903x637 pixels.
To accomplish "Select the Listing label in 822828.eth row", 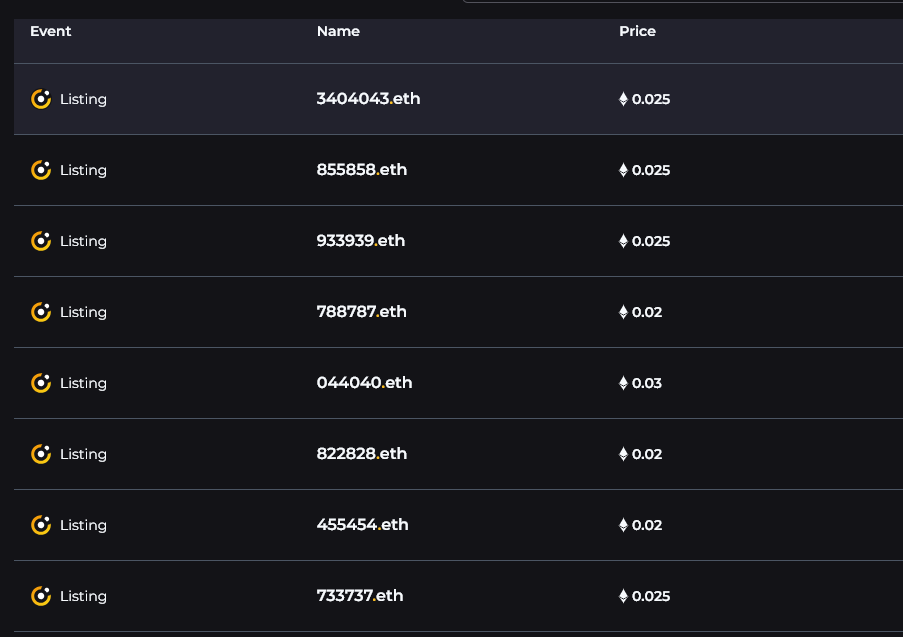I will tap(84, 454).
